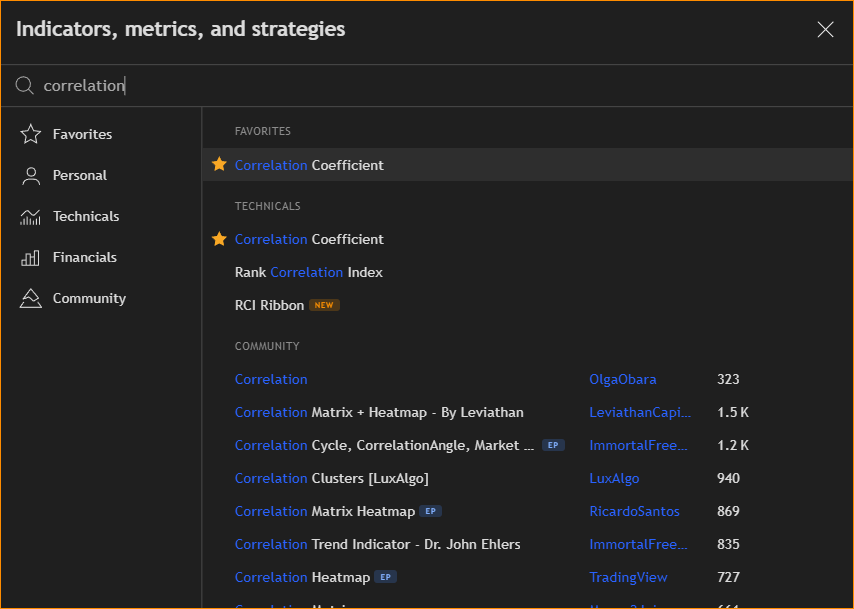
Task: Open author OlgaObara's profile link
Action: [x=623, y=379]
